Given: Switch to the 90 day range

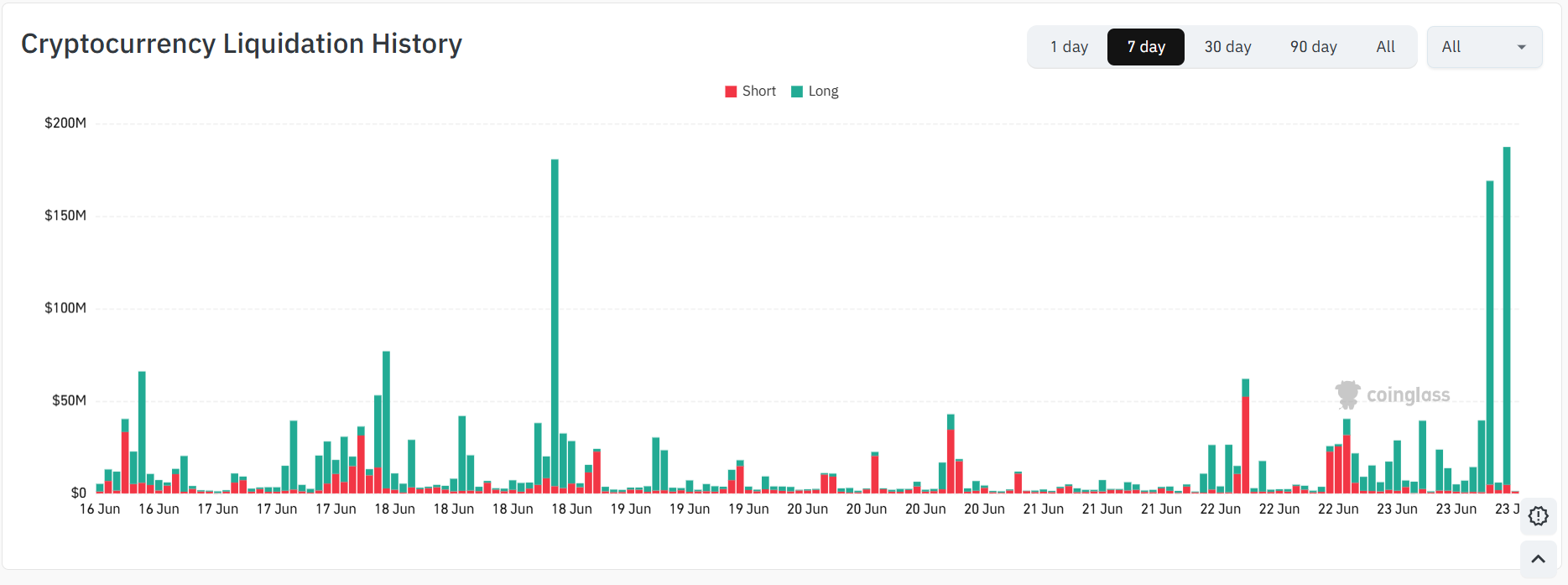Looking at the screenshot, I should point(1313,47).
